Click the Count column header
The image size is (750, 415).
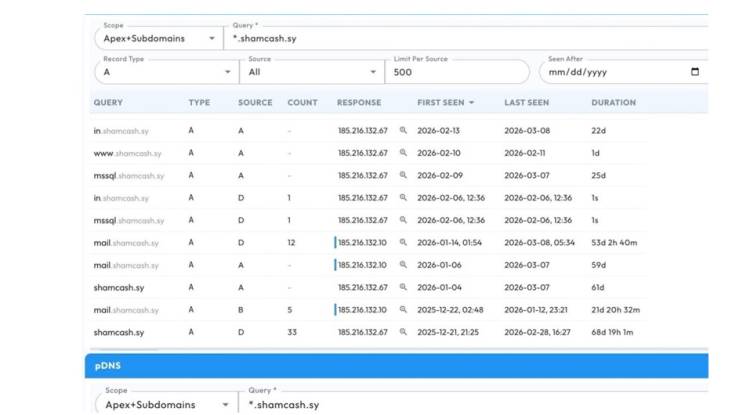302,103
